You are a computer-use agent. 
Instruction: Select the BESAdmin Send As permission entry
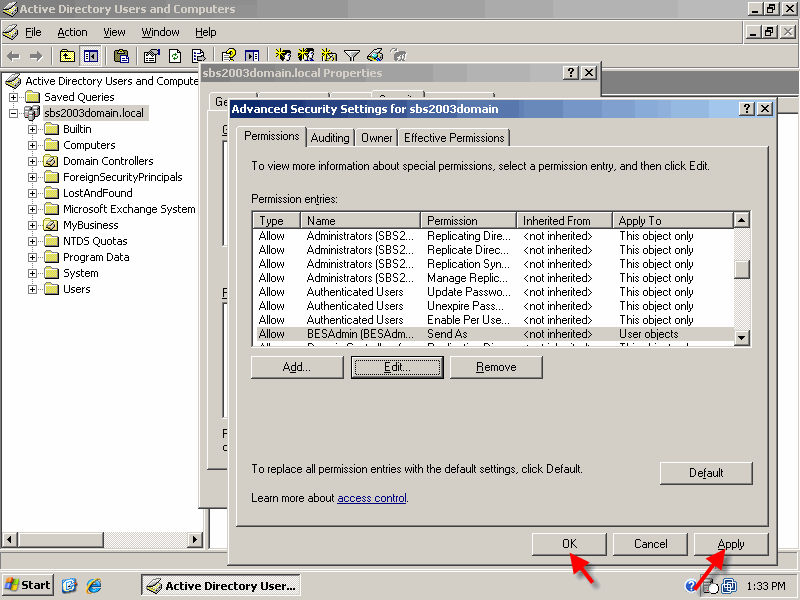[x=493, y=334]
